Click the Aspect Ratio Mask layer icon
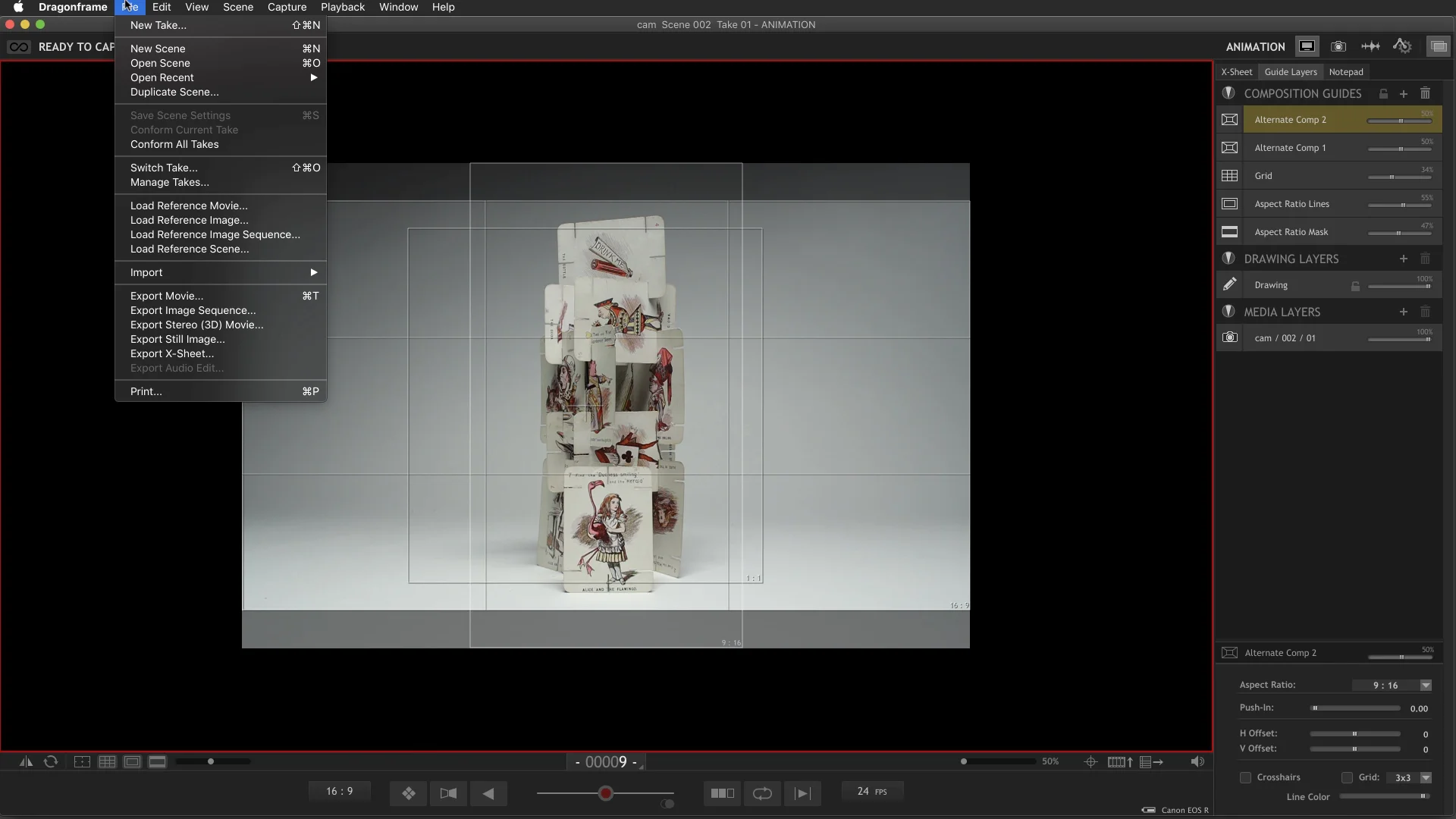1456x819 pixels. coord(1230,232)
